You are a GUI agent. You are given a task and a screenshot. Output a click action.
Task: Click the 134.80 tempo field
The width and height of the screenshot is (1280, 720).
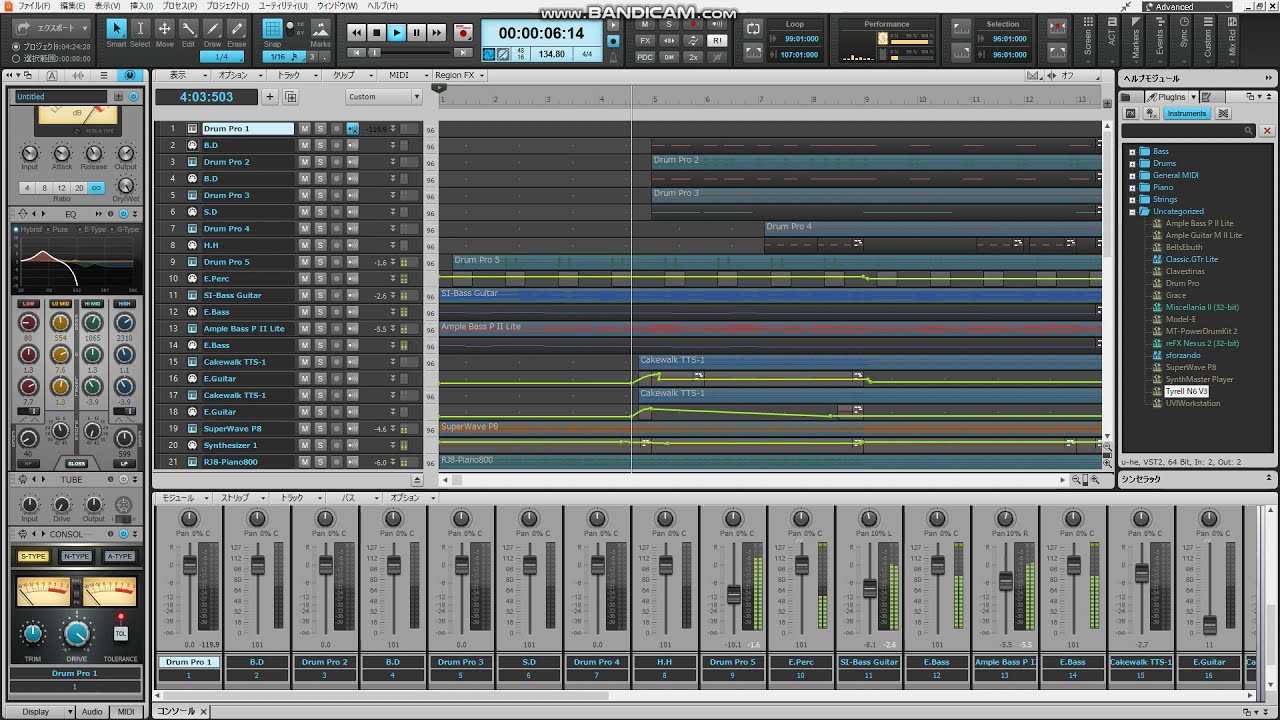pos(552,55)
